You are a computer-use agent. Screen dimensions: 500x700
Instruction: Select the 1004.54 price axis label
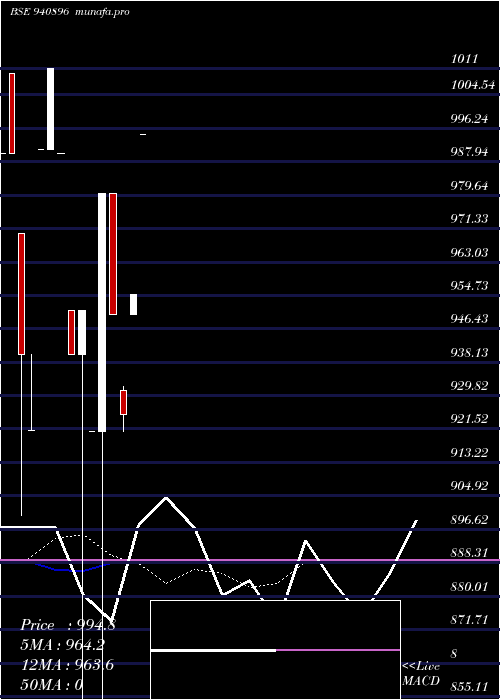click(473, 85)
